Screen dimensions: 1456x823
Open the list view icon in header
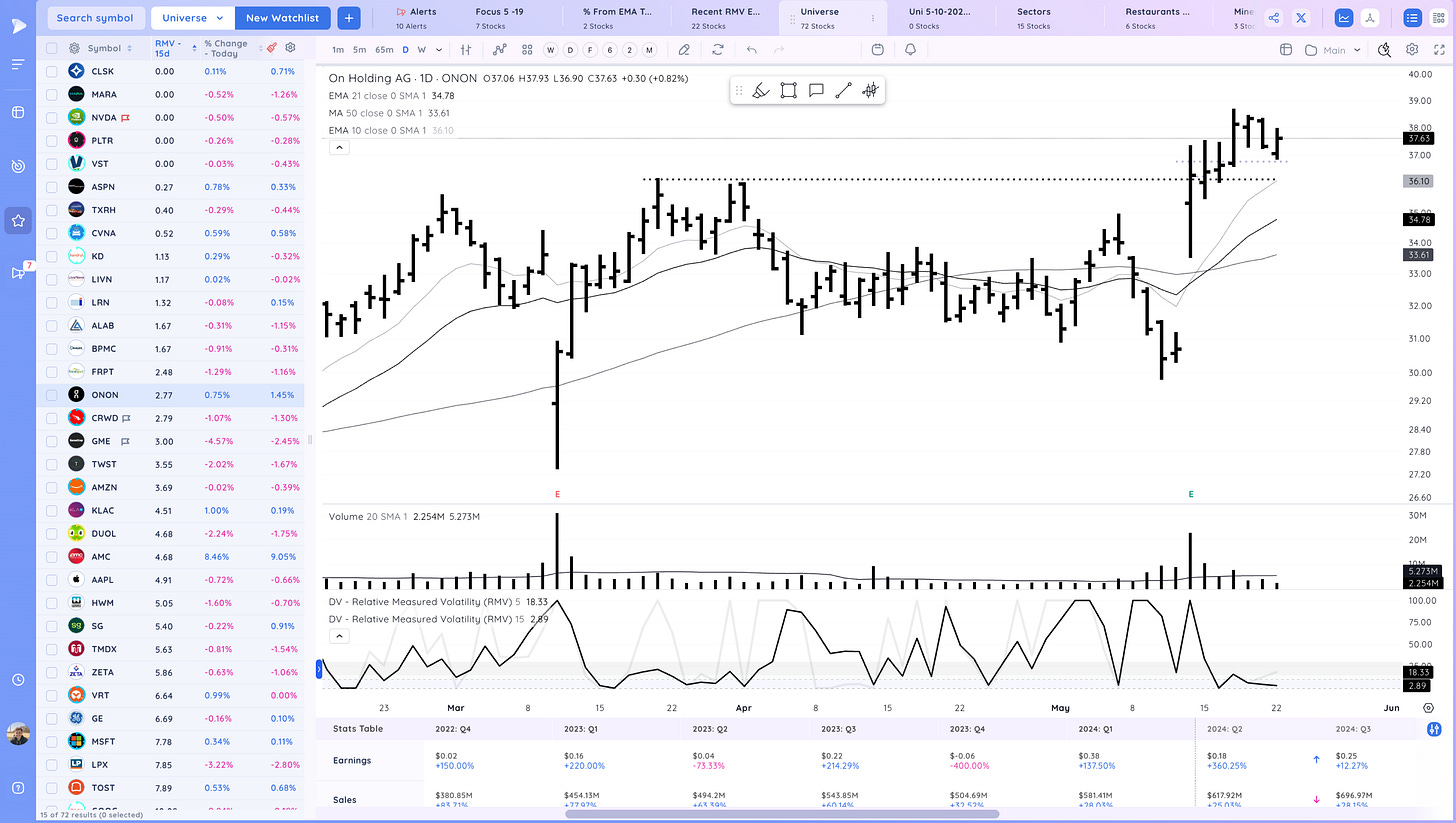click(1412, 18)
